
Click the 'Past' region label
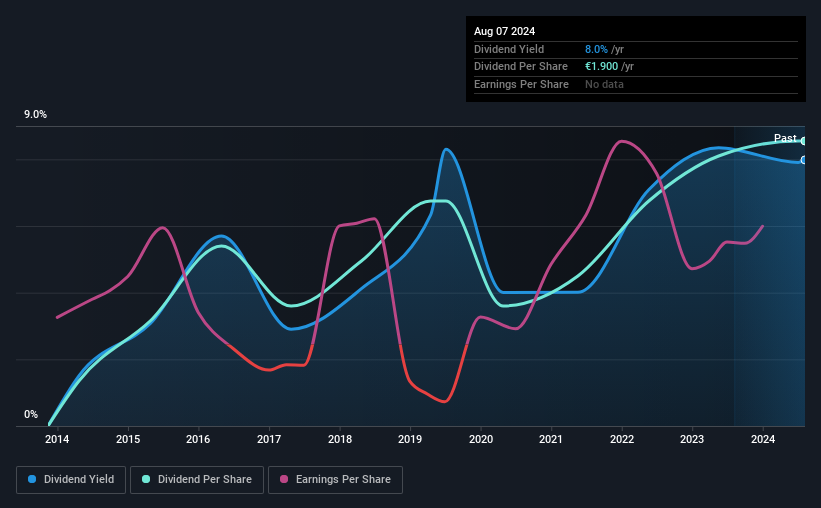pos(785,138)
